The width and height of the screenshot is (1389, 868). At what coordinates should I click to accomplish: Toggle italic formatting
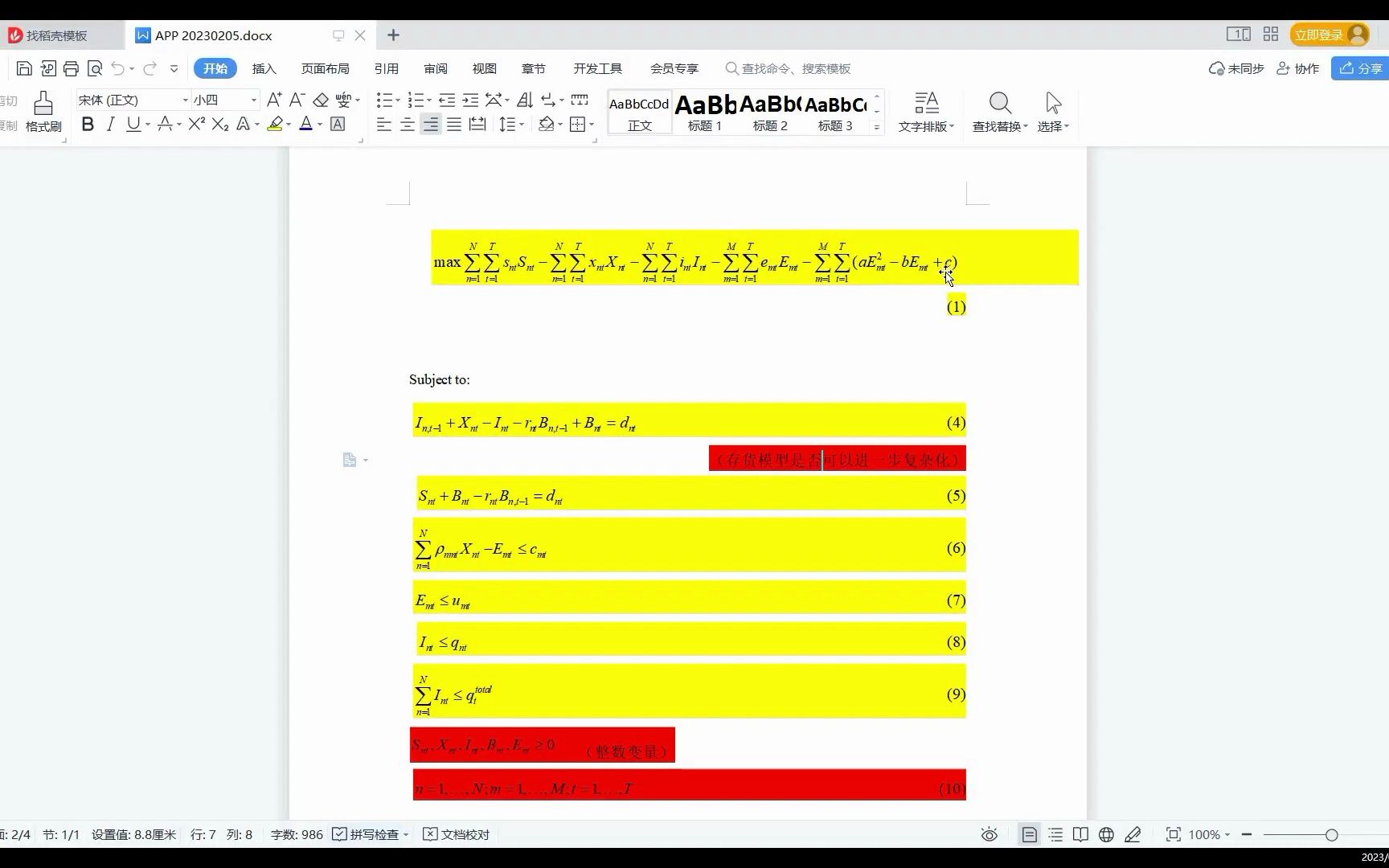click(110, 124)
